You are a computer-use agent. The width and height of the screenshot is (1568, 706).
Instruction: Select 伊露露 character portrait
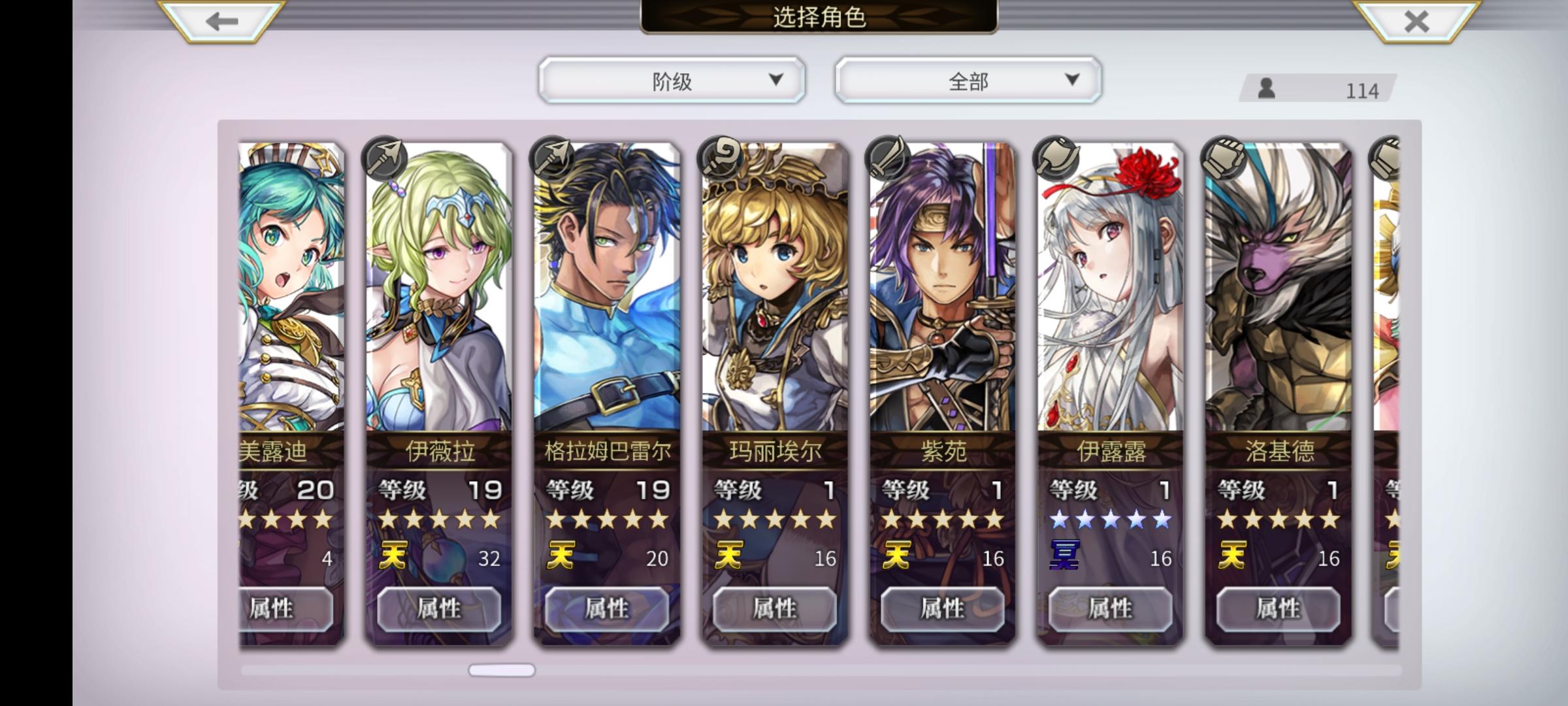coord(1111,288)
